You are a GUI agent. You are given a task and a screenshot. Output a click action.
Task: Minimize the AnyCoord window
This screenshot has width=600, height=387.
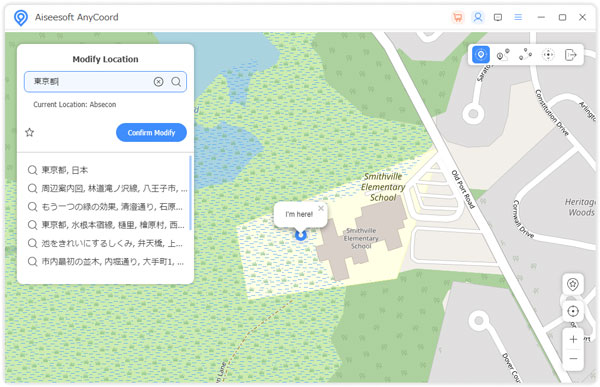[541, 17]
